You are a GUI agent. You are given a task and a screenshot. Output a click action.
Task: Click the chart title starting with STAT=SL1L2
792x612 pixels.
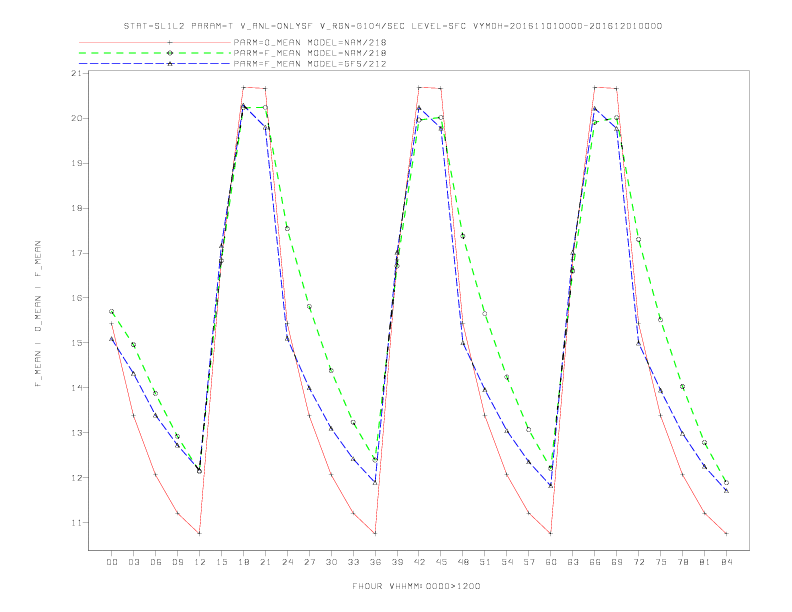(x=393, y=26)
